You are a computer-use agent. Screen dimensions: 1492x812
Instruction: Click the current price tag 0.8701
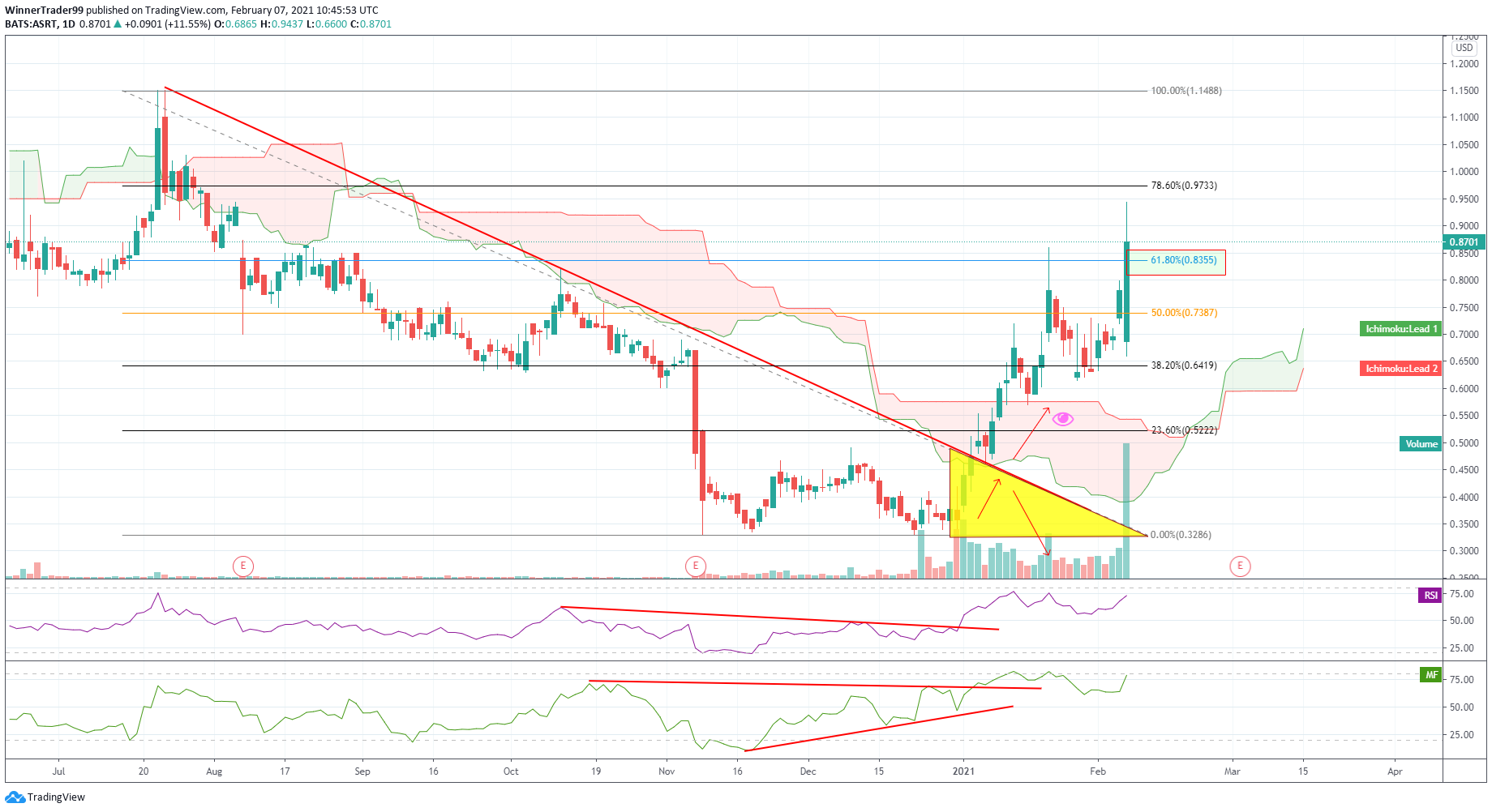(1464, 241)
